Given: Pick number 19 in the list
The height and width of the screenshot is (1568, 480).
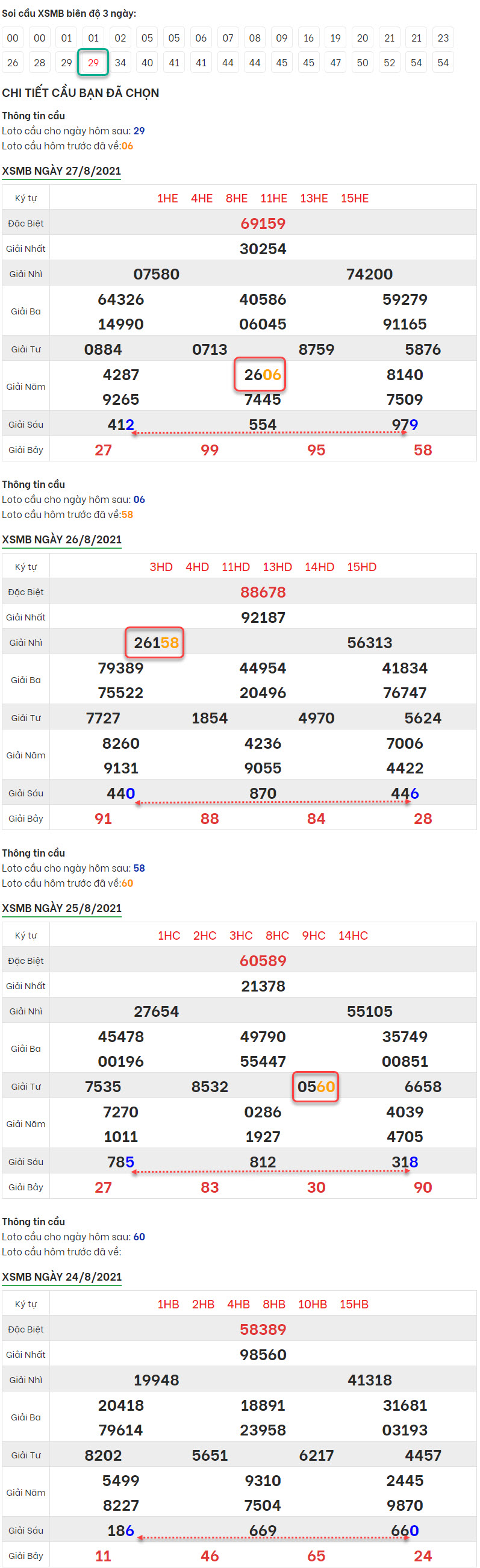Looking at the screenshot, I should [335, 38].
